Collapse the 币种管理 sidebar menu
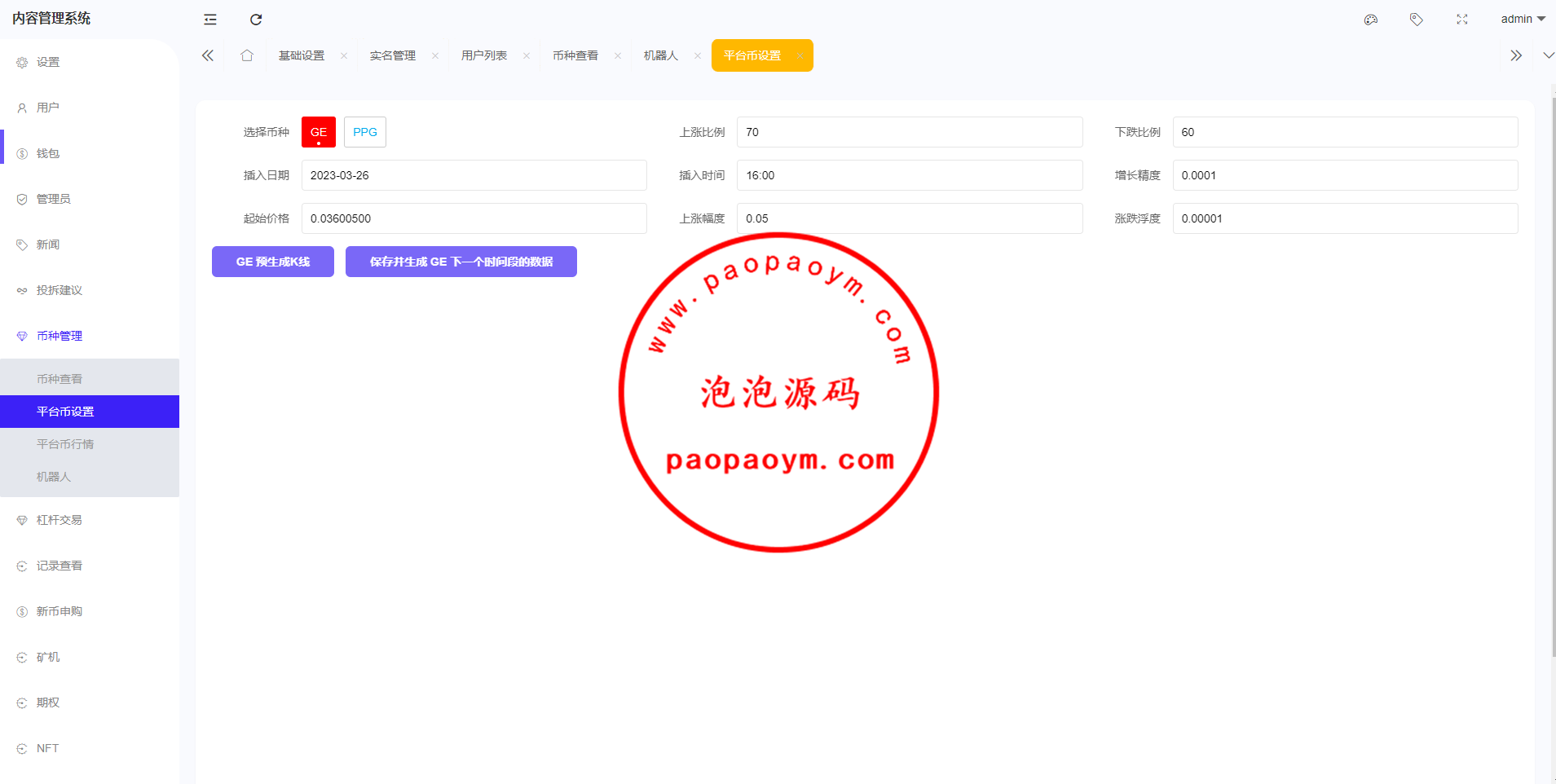Viewport: 1556px width, 784px height. click(60, 336)
